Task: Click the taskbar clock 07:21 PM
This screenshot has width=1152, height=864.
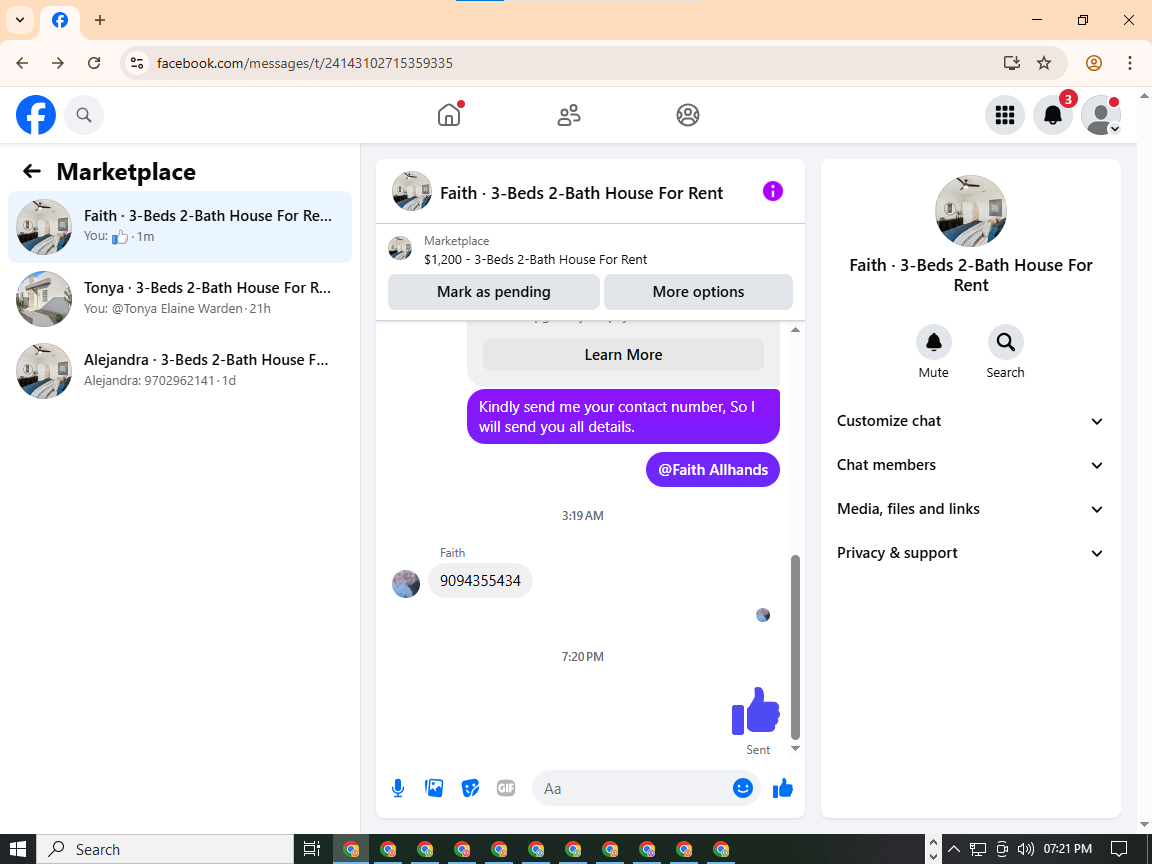Action: [1068, 849]
